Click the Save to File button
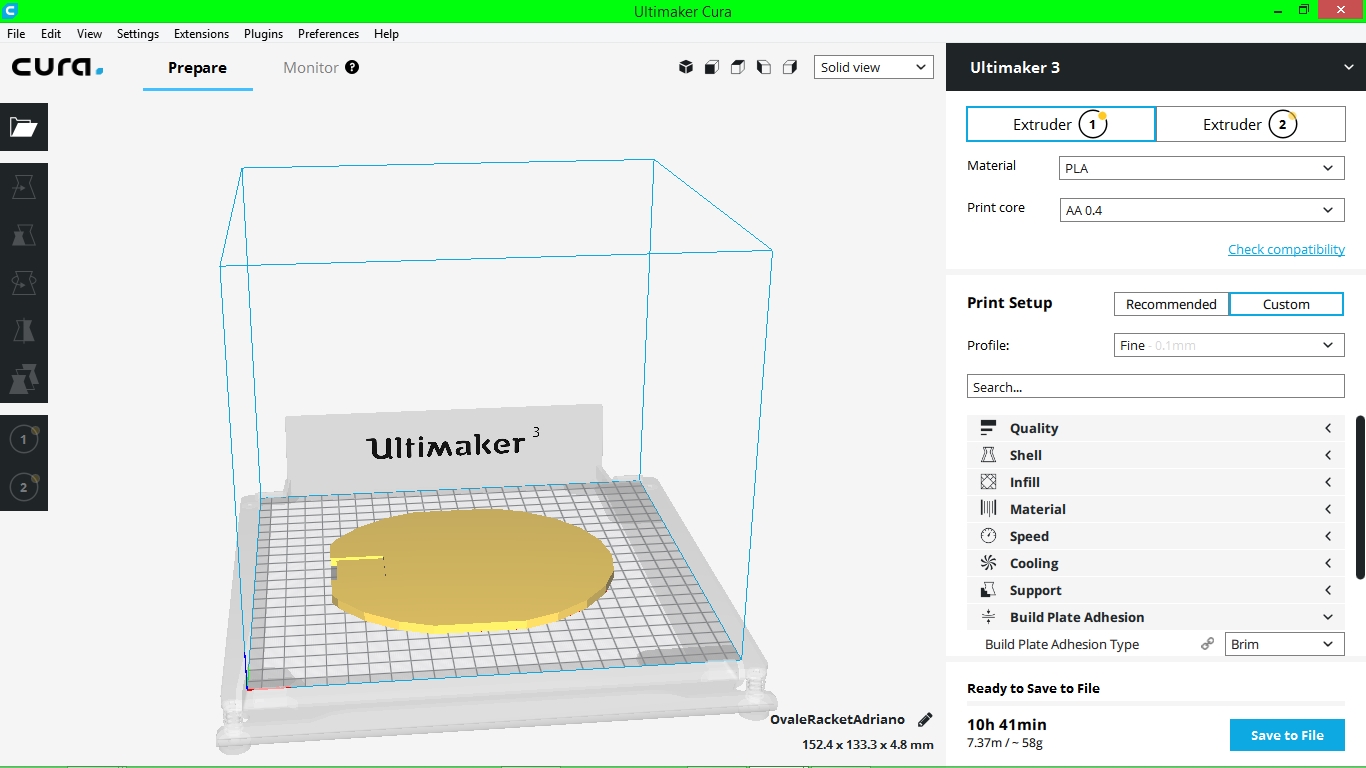This screenshot has height=768, width=1366. (1287, 735)
